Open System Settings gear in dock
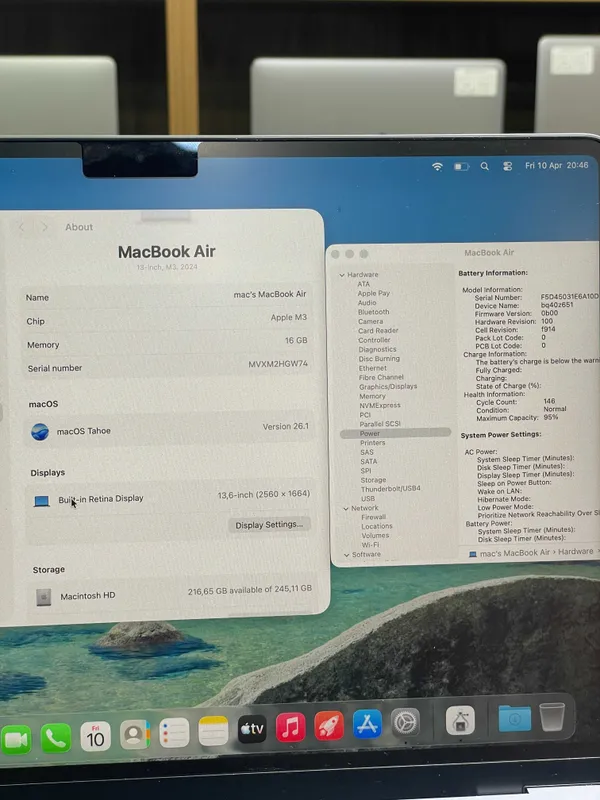Screen dimensions: 600x800 406,722
